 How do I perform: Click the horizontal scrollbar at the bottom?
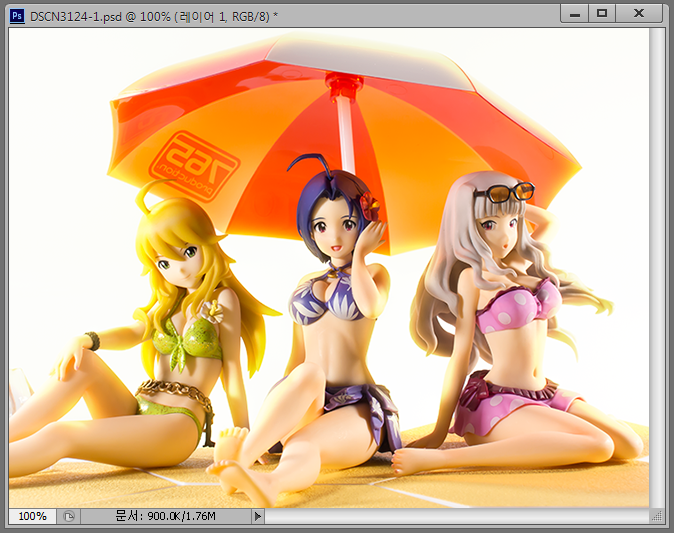click(456, 516)
